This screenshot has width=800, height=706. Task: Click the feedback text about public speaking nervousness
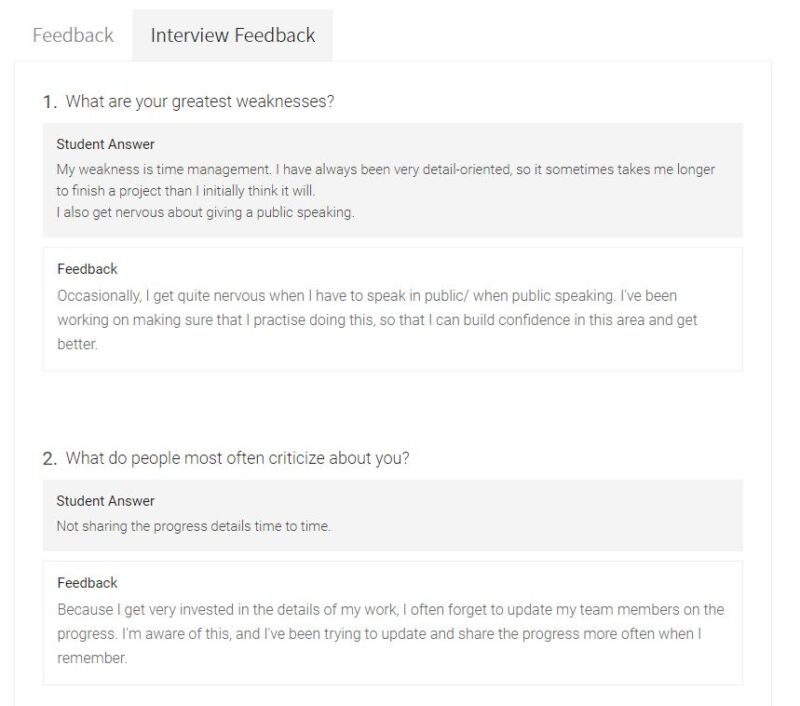377,320
